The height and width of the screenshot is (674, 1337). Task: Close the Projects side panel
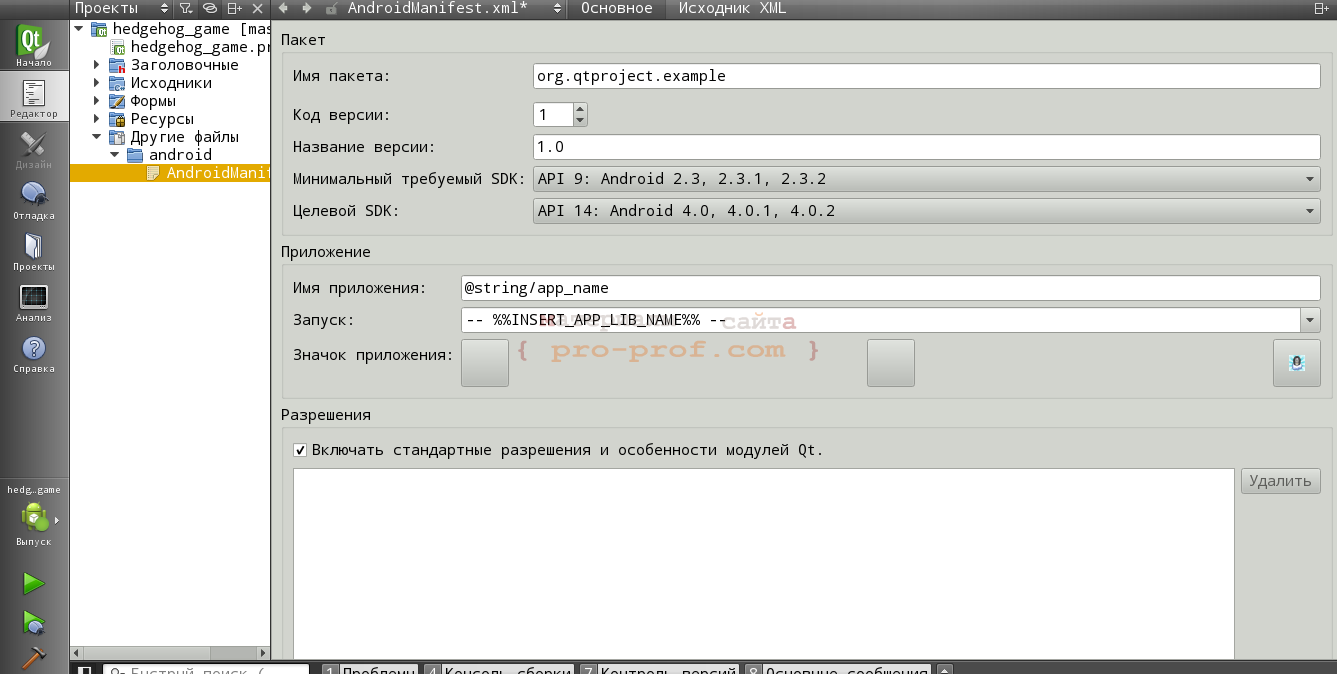point(257,8)
